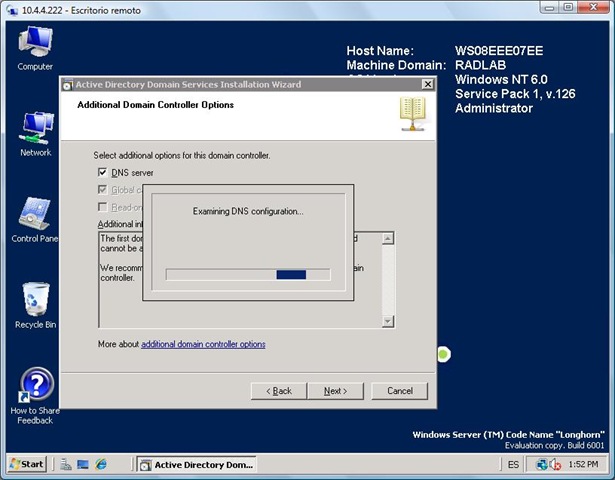The width and height of the screenshot is (615, 480).
Task: Toggle the Read-only domain controller checkbox
Action: 103,207
